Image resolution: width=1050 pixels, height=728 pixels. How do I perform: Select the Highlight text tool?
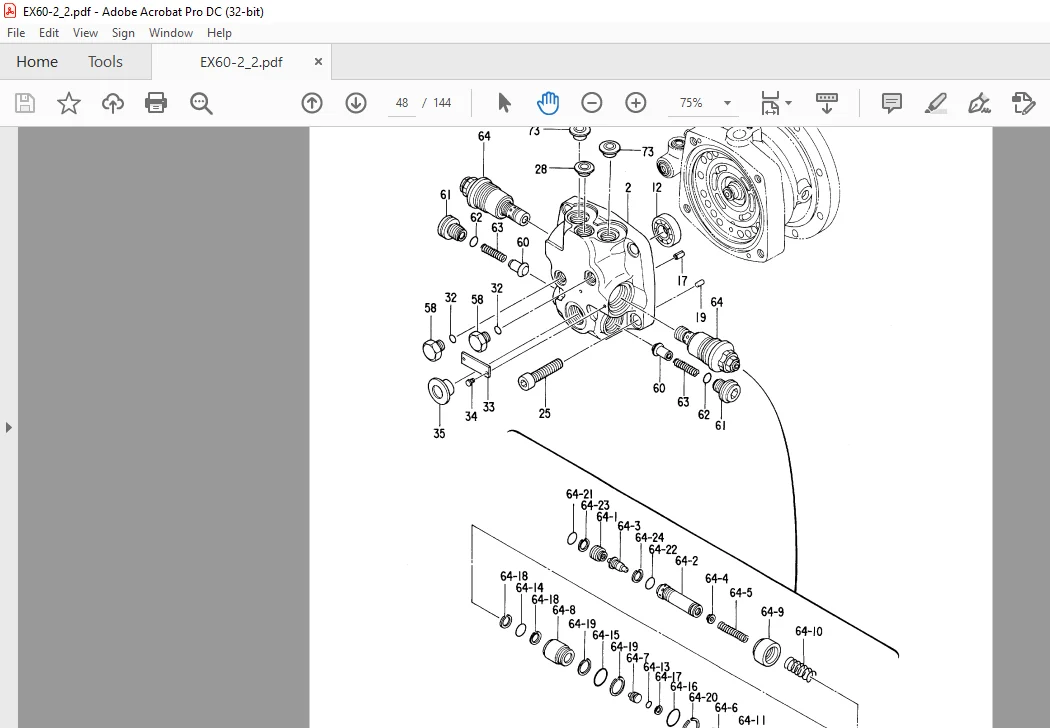tap(935, 103)
